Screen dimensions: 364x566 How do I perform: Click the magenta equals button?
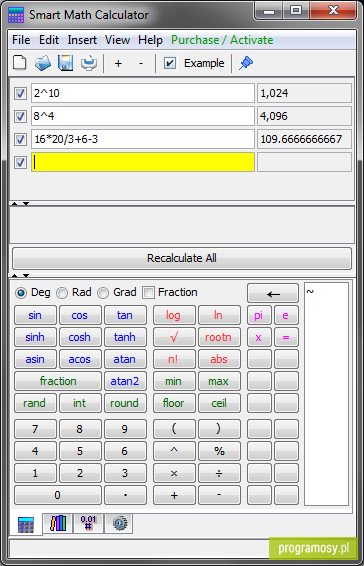(286, 338)
